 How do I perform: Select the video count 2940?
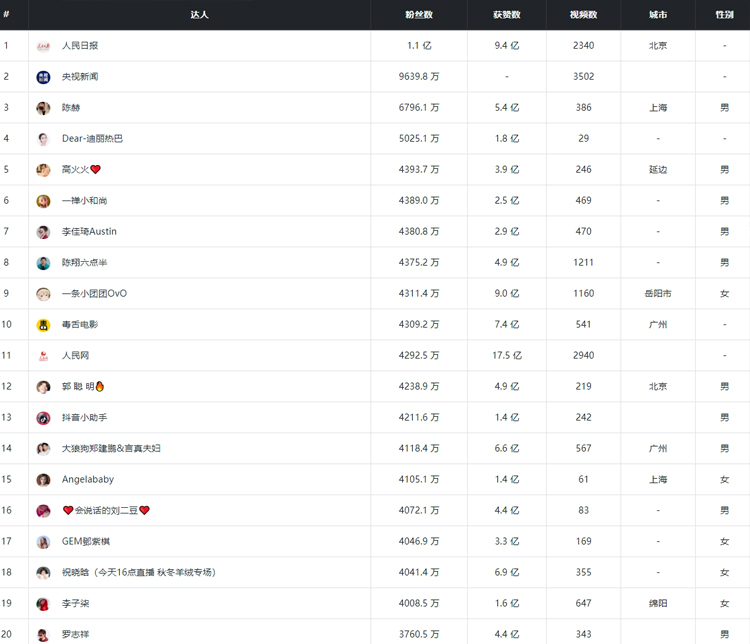(x=584, y=355)
